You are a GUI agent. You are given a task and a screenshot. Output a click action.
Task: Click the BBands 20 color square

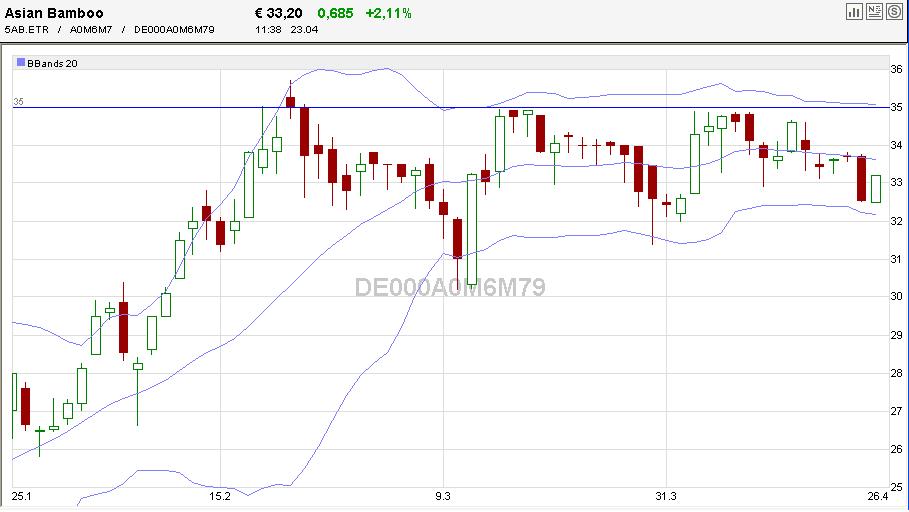(20, 63)
